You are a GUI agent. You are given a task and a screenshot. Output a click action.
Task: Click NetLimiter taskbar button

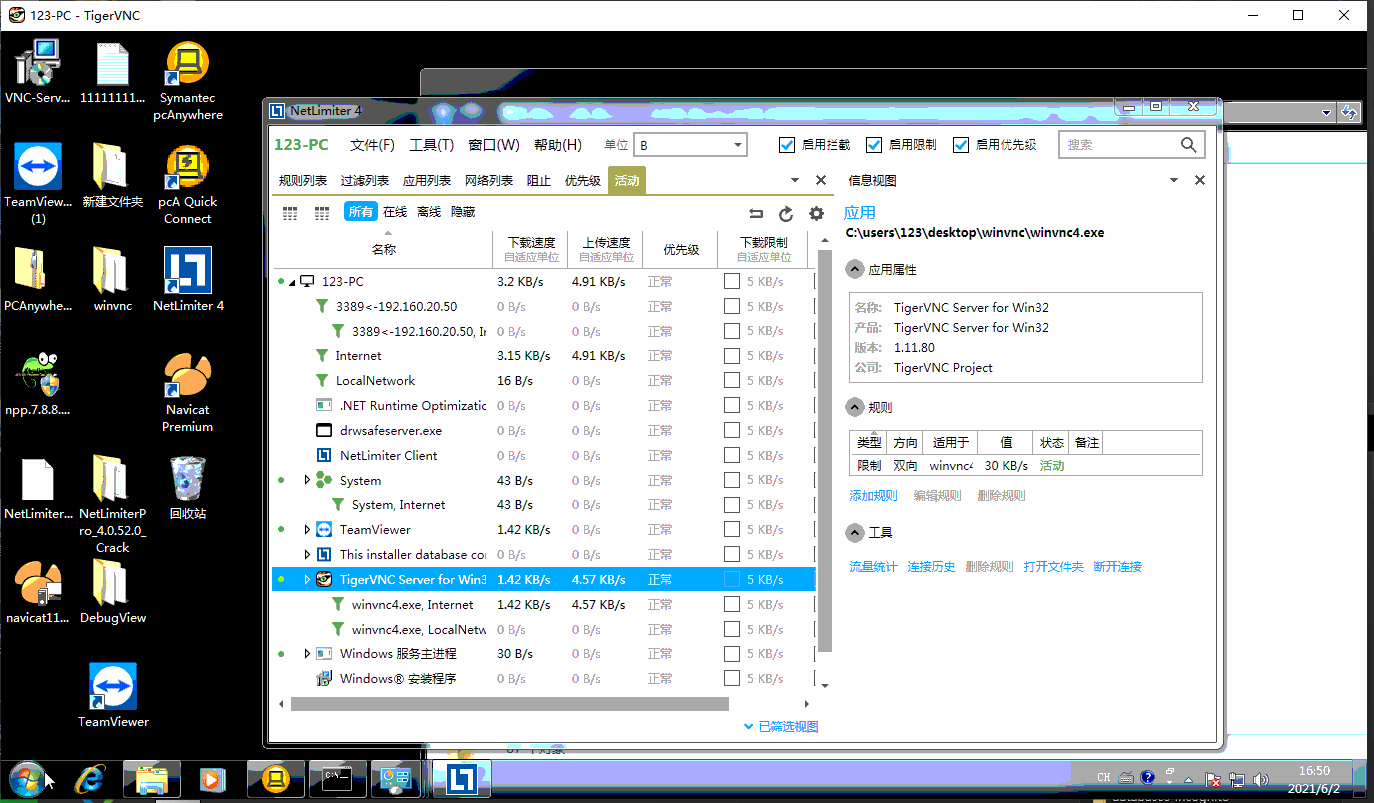[x=460, y=779]
